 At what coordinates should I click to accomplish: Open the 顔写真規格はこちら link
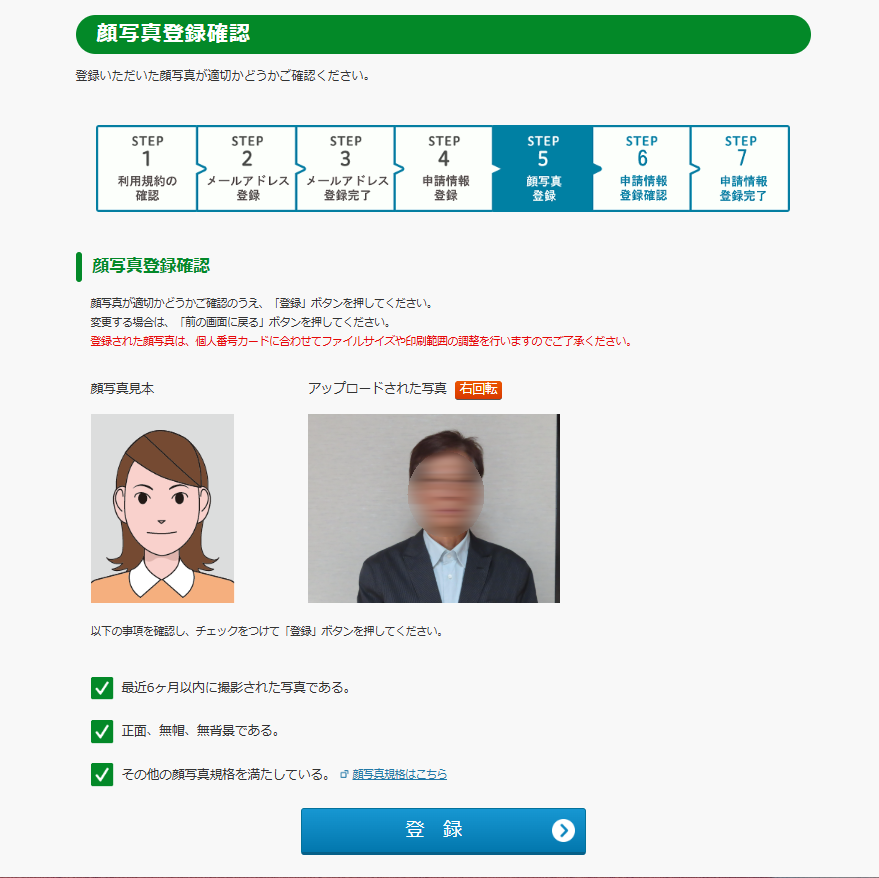pyautogui.click(x=399, y=774)
